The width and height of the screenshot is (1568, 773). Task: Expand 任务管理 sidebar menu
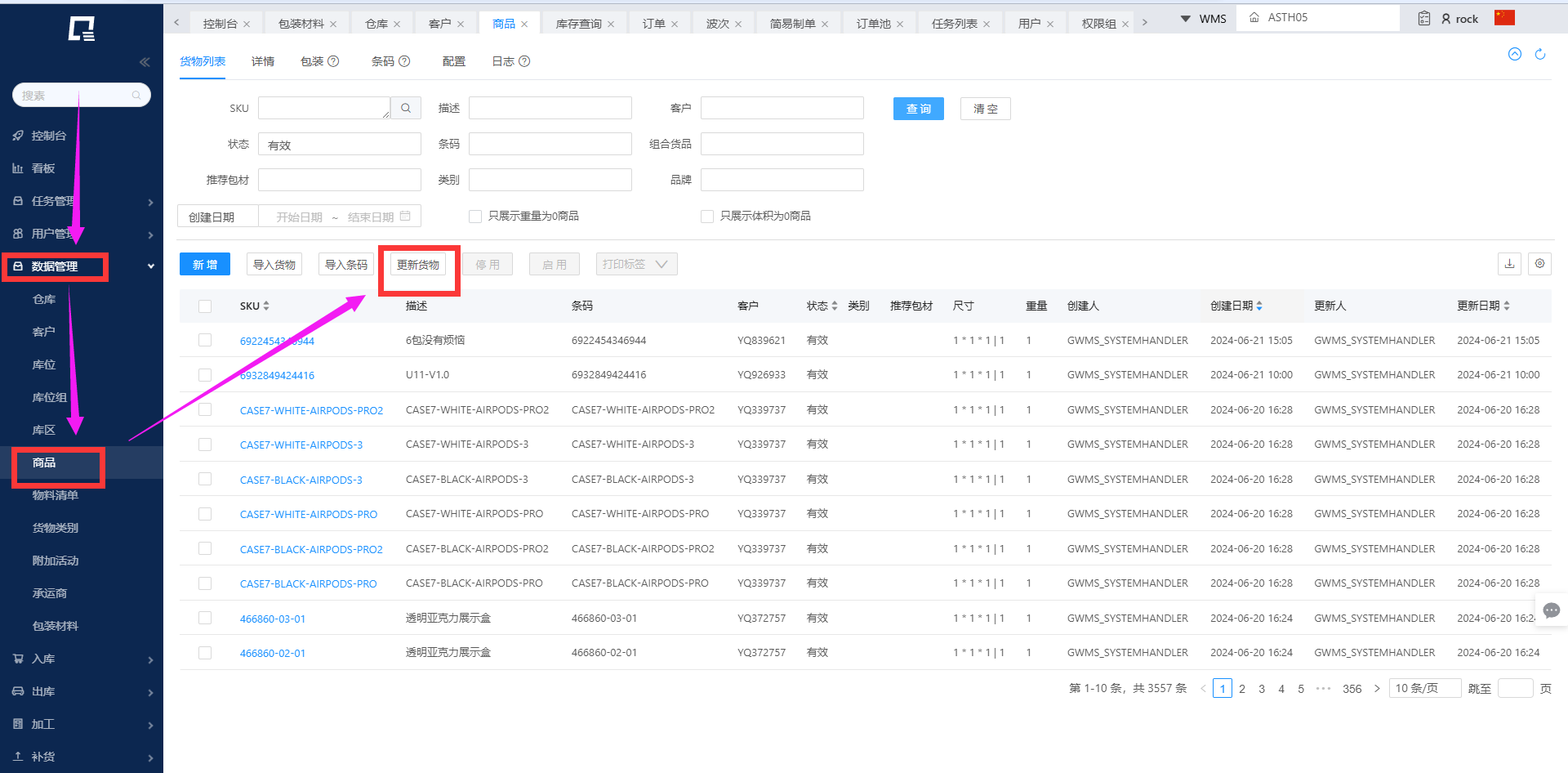(x=82, y=201)
